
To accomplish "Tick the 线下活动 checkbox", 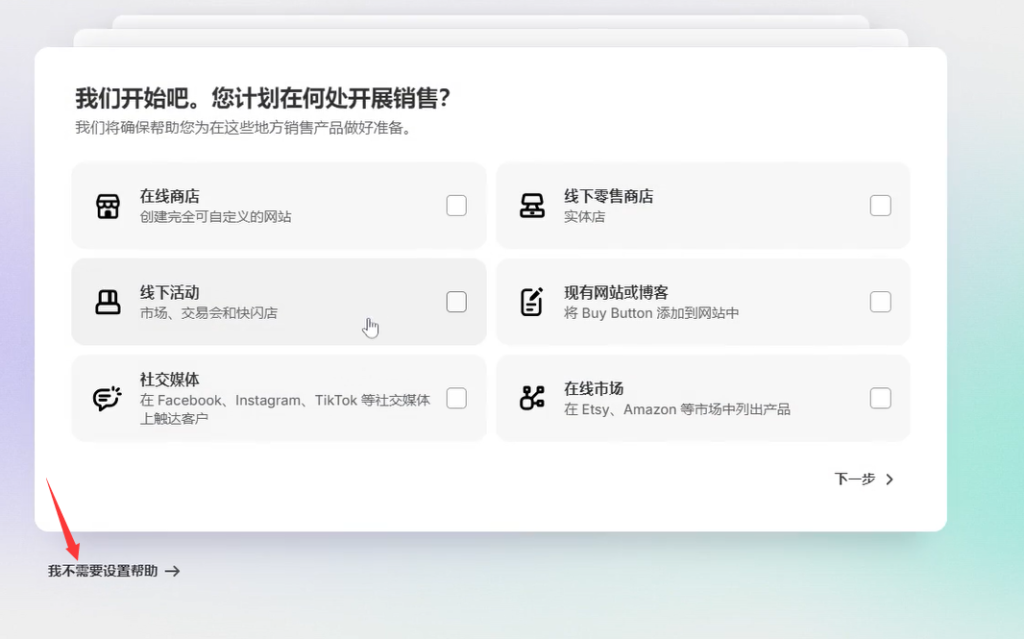I will (456, 302).
